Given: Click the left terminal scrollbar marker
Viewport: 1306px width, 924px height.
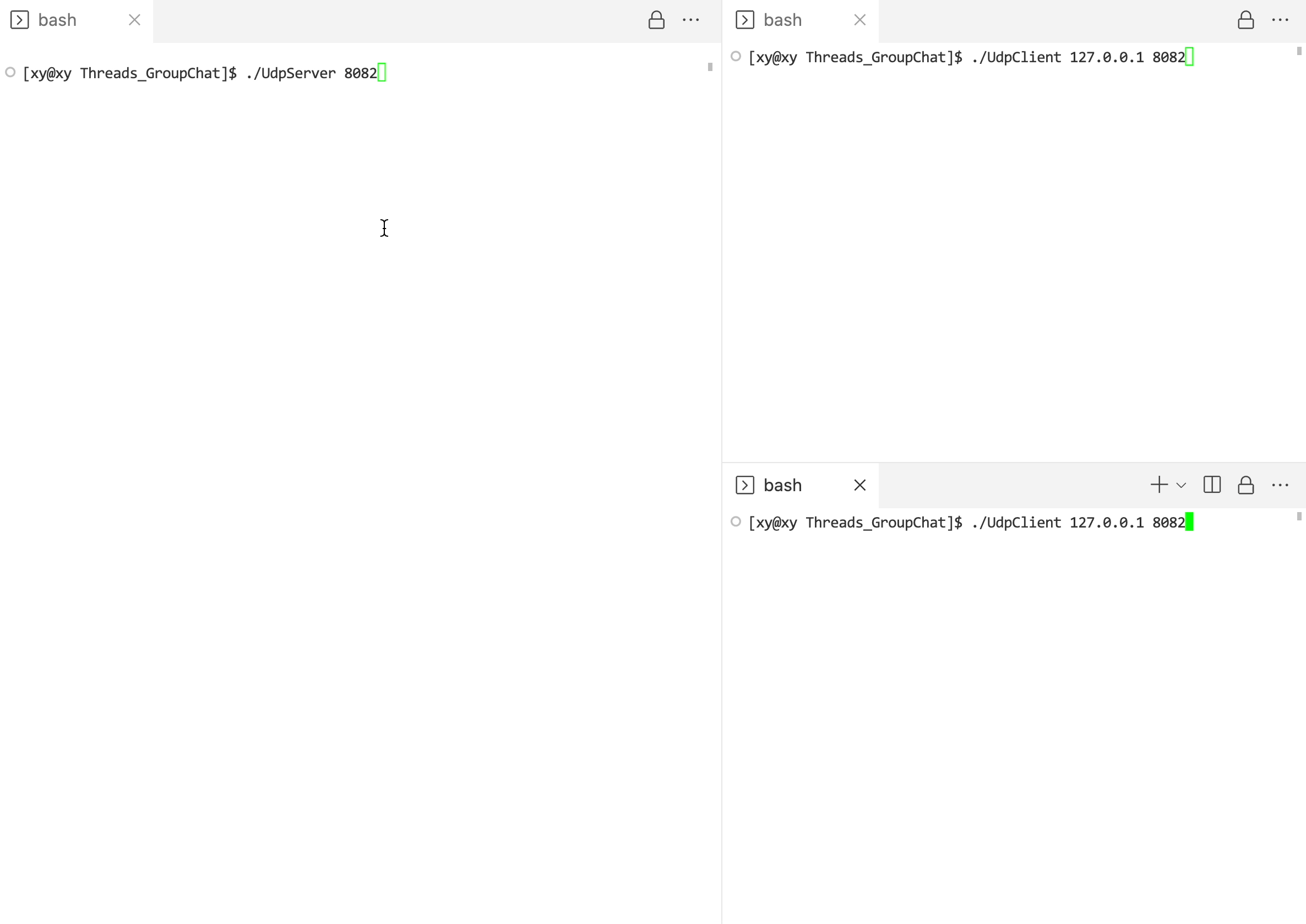Looking at the screenshot, I should coord(710,67).
